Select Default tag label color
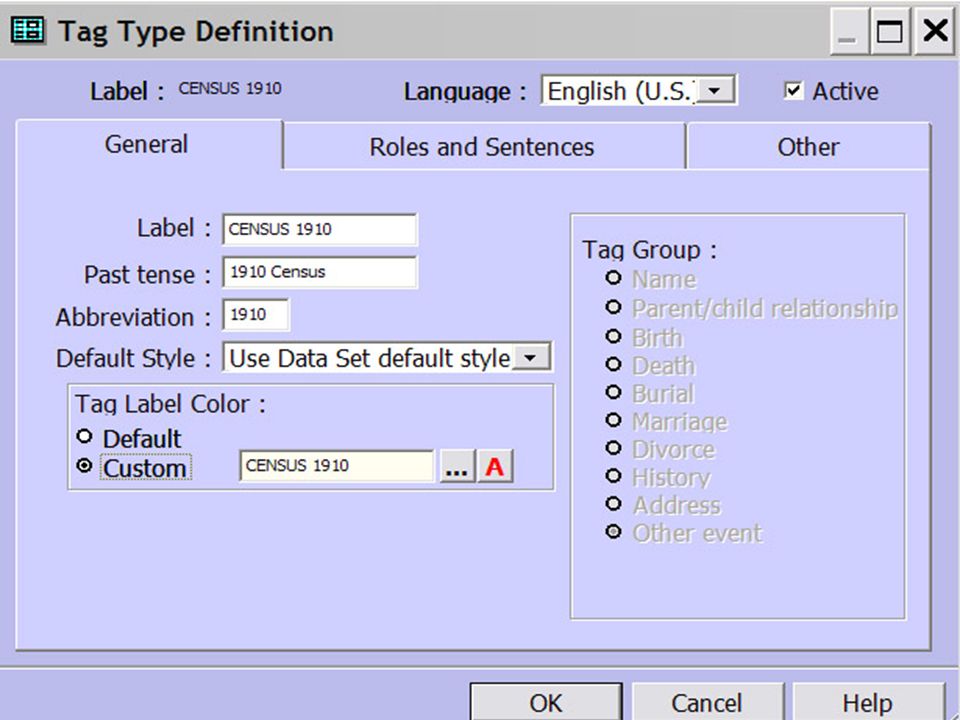 click(84, 437)
